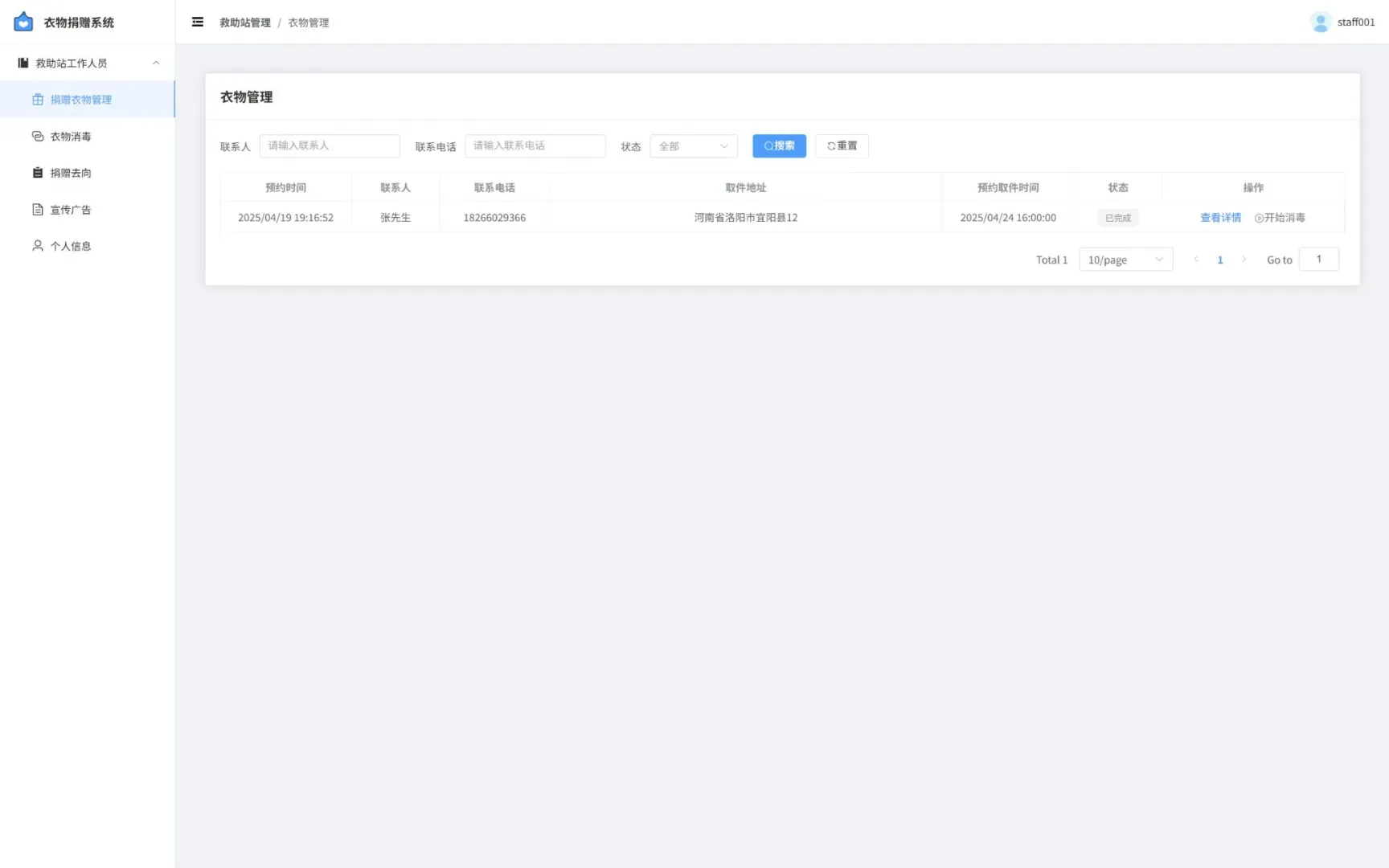Click the 救助站工作人员 menu group icon
The height and width of the screenshot is (868, 1389).
[23, 63]
